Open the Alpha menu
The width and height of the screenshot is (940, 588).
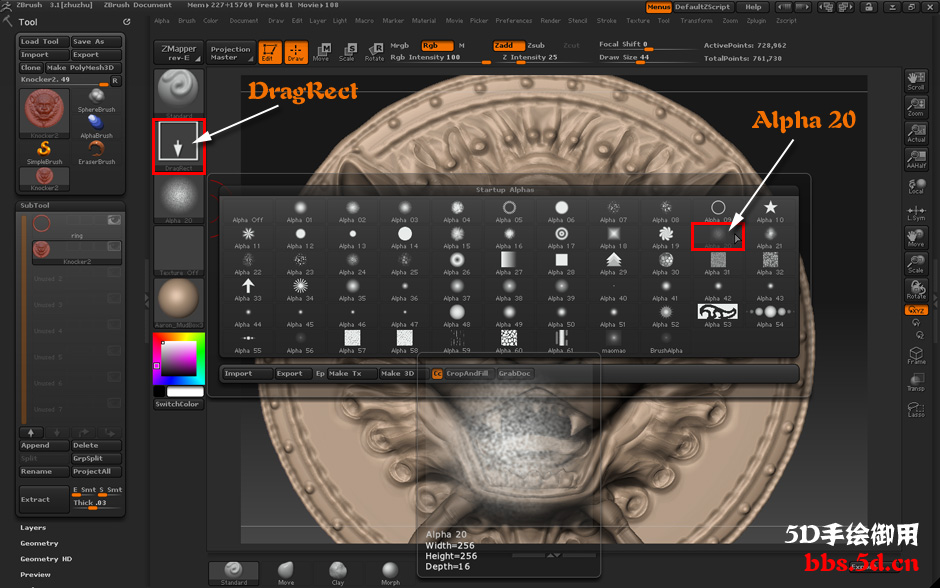162,20
